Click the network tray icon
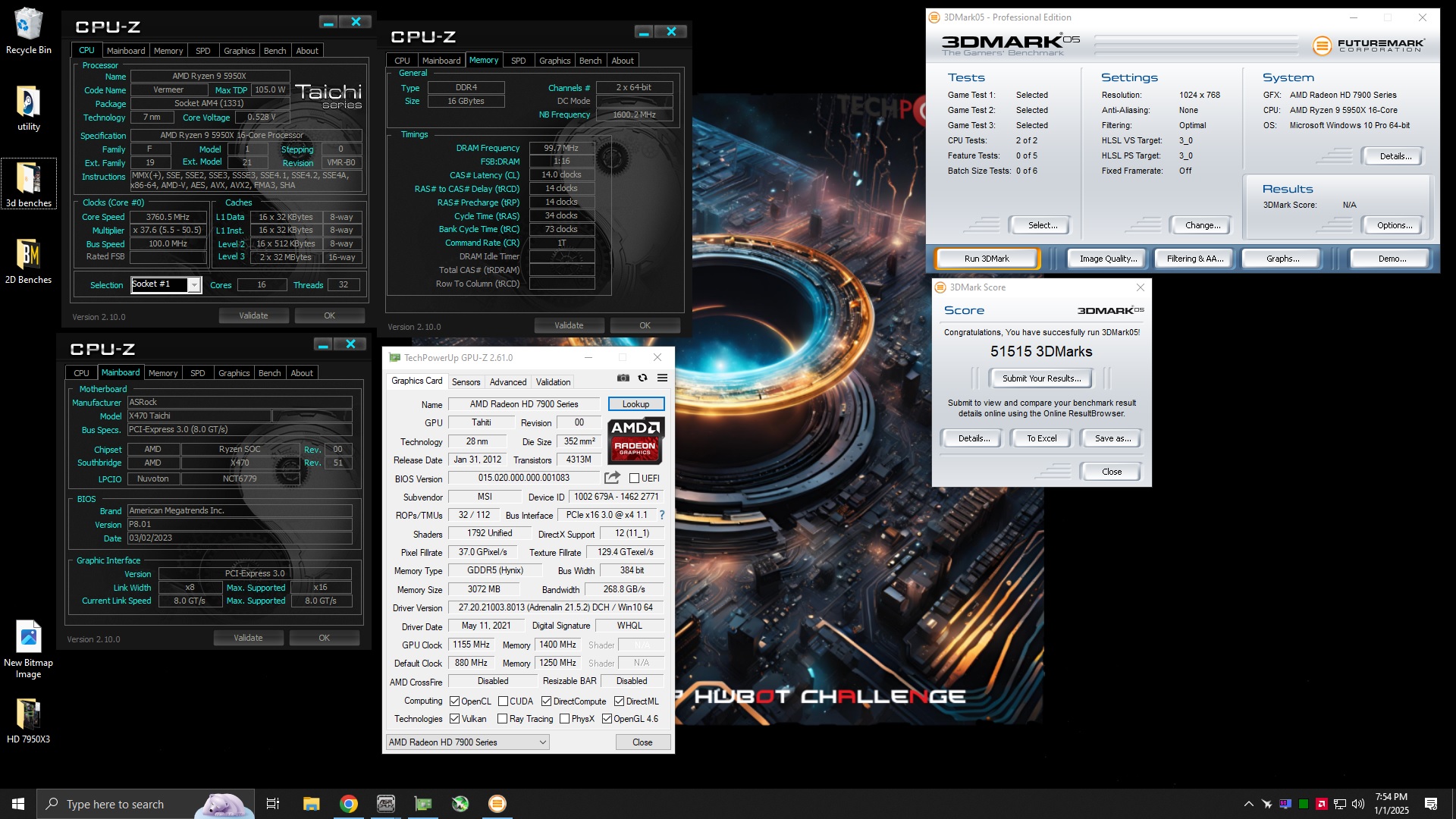Image resolution: width=1456 pixels, height=819 pixels. point(1340,804)
